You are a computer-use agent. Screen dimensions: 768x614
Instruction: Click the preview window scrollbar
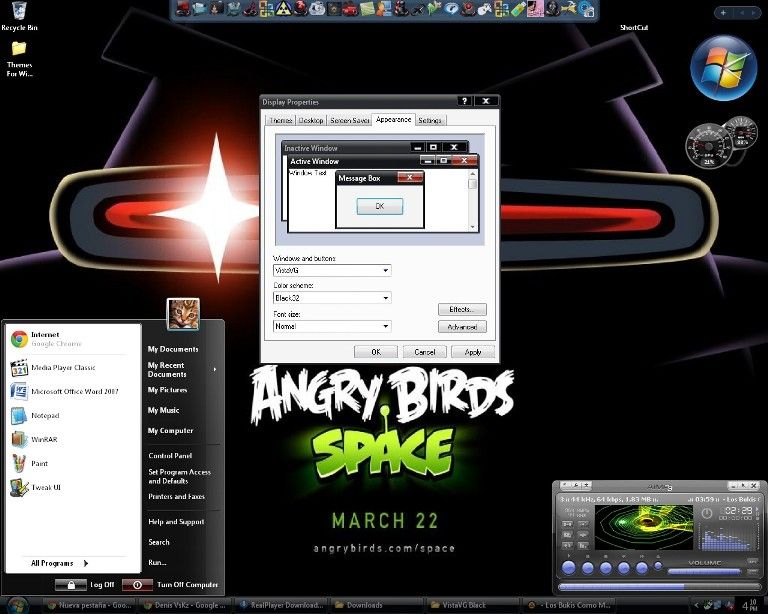click(x=472, y=201)
